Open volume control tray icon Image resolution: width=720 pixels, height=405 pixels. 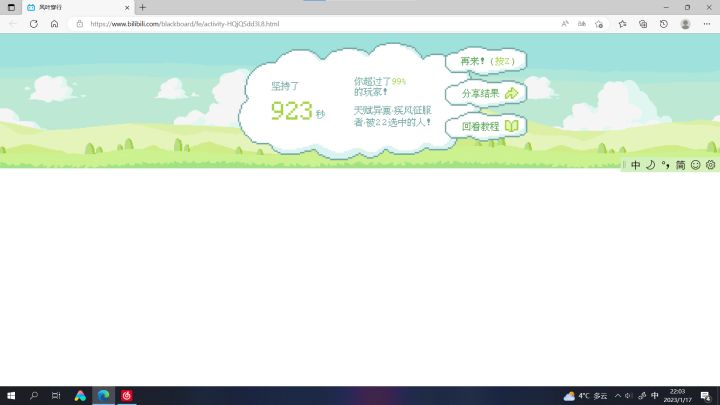[x=628, y=396]
